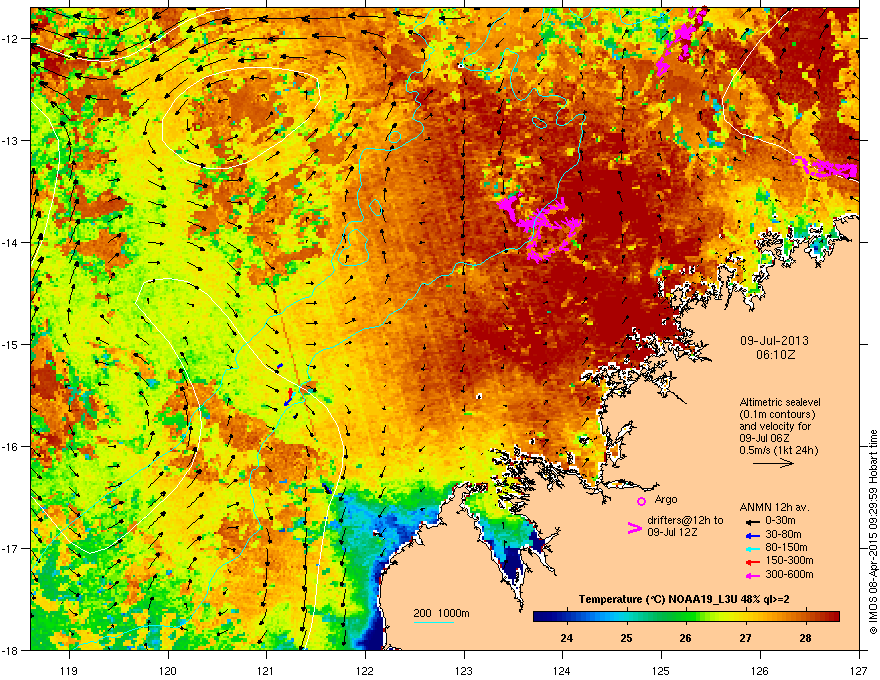Viewport: 880px width, 680px height.
Task: Click the '06:10Z' time label
Action: 775,355
